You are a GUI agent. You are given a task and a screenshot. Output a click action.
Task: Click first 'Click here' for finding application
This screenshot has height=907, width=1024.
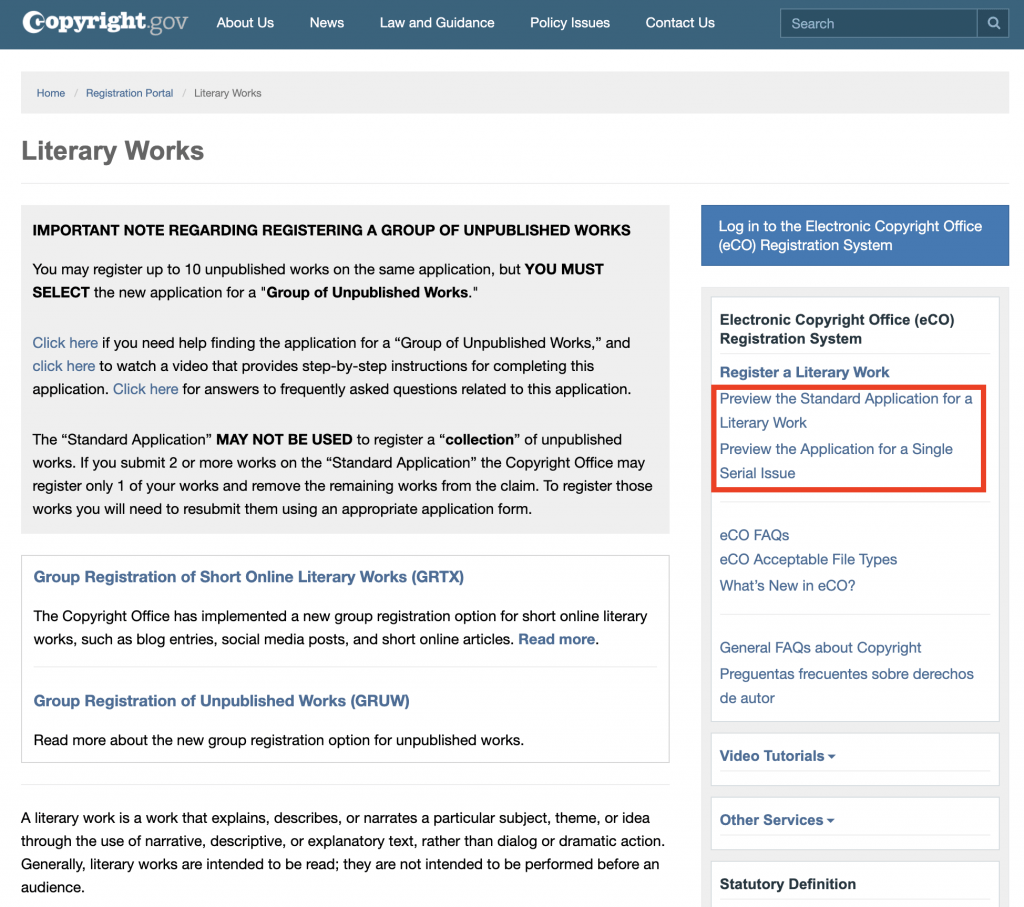65,343
